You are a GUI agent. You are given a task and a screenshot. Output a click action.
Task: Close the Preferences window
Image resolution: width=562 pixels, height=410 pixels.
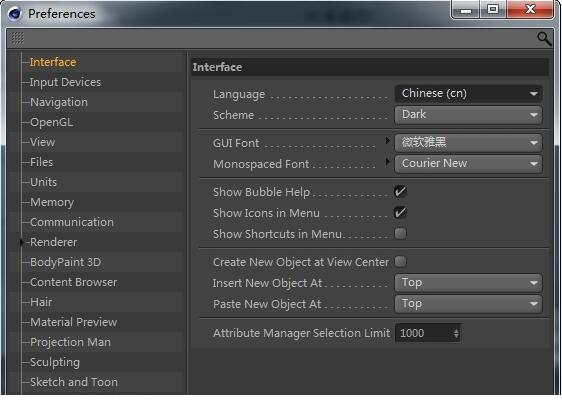(x=530, y=9)
